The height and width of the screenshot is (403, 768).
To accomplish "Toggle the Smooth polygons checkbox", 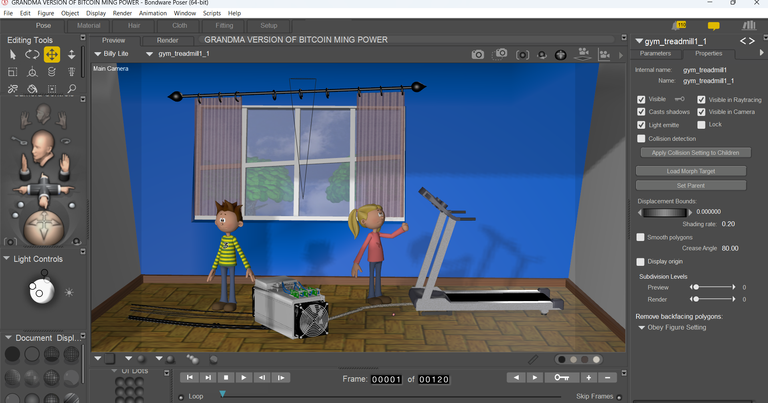I will click(x=641, y=237).
